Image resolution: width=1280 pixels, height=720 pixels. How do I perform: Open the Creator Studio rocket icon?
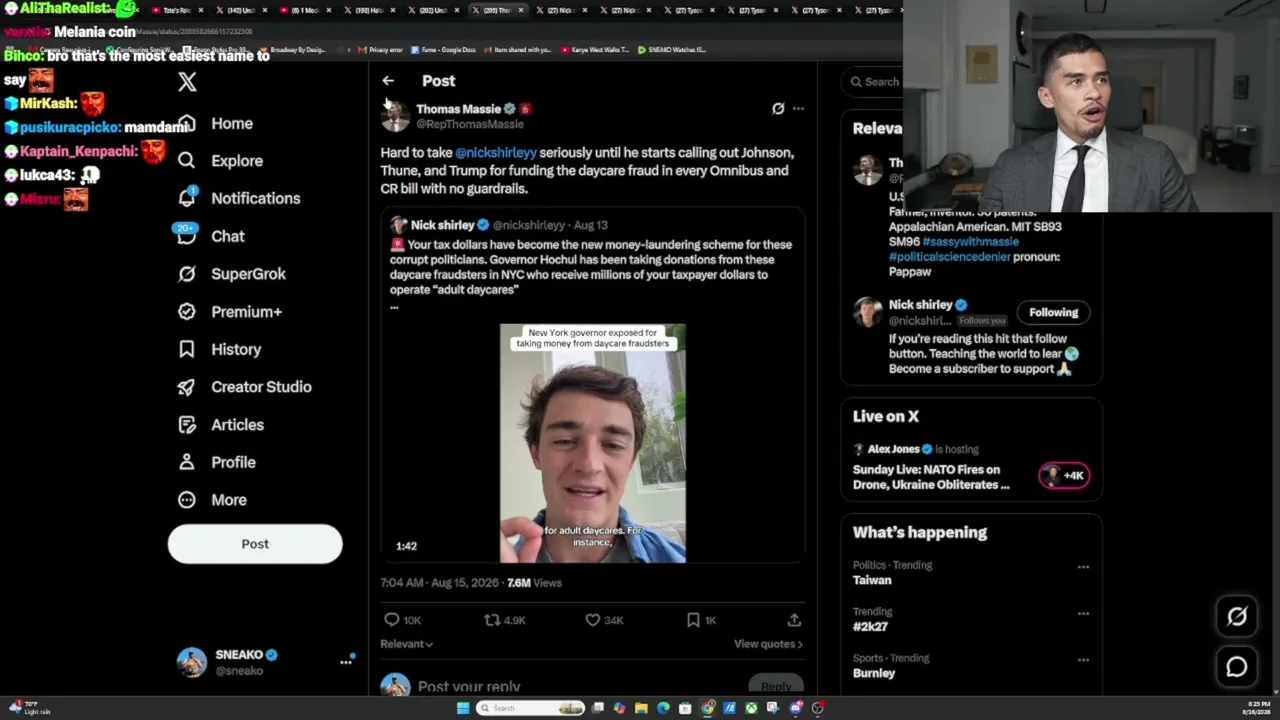click(186, 387)
